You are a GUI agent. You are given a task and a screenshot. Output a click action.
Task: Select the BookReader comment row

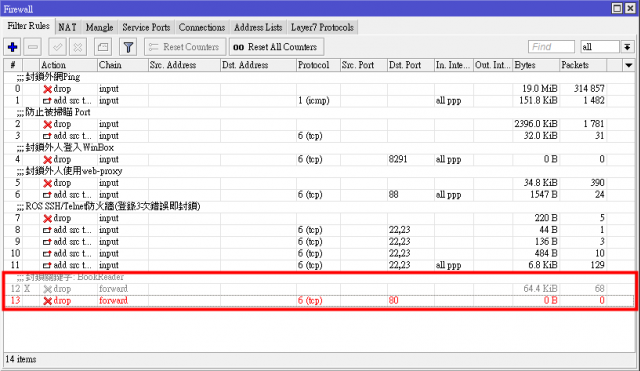click(x=319, y=278)
